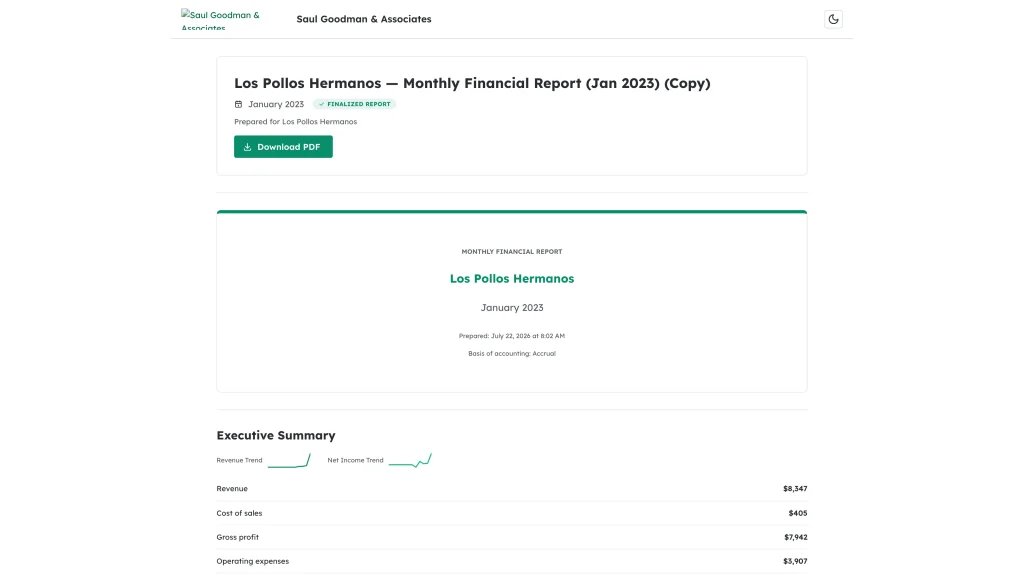Click the 'MONTHLY FINANCIAL REPORT' cover label
Image resolution: width=1024 pixels, height=576 pixels.
click(512, 251)
